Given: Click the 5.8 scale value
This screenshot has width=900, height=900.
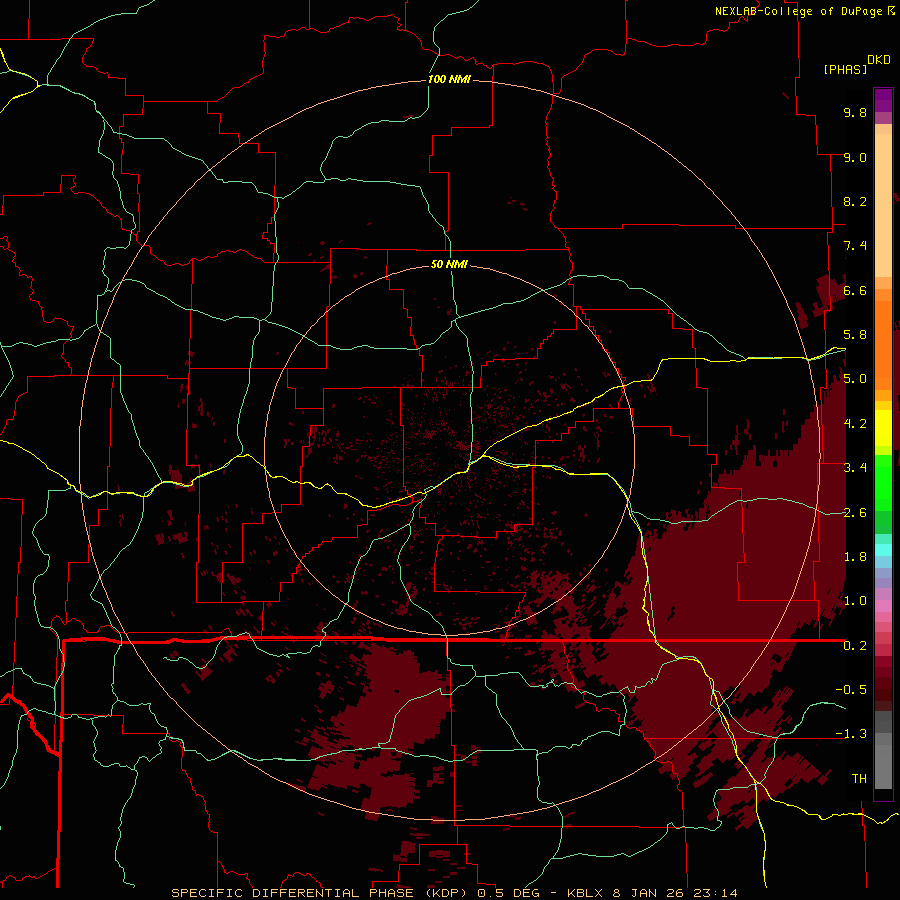Looking at the screenshot, I should tap(855, 335).
